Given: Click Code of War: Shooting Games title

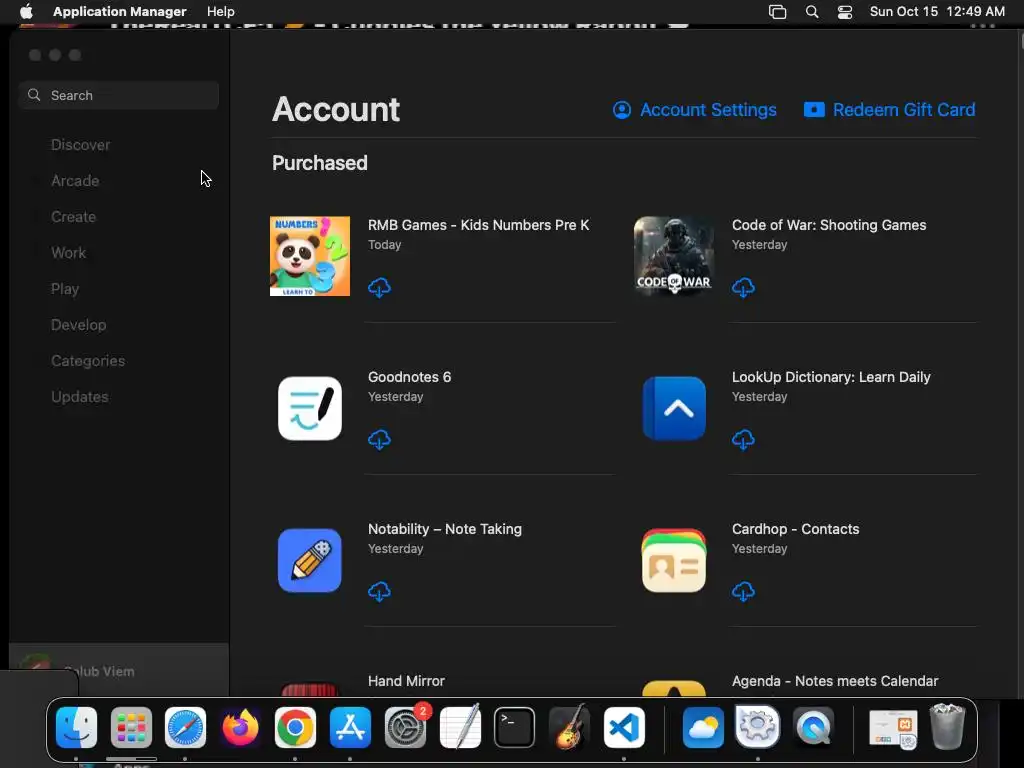Looking at the screenshot, I should [829, 225].
